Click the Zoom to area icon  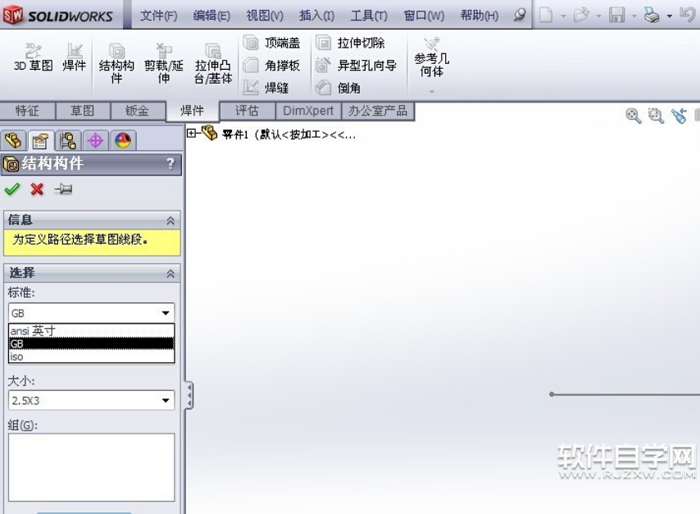pyautogui.click(x=656, y=116)
